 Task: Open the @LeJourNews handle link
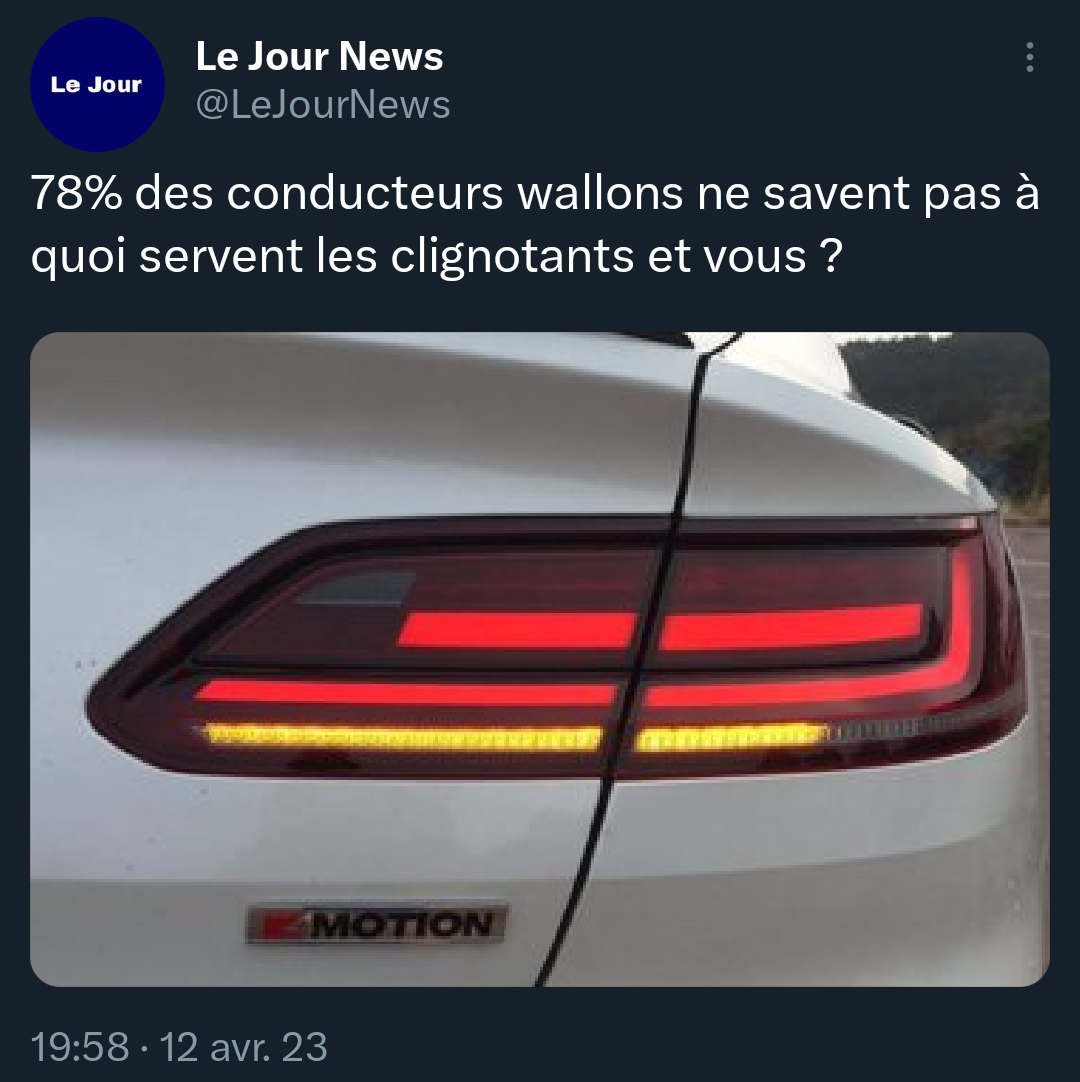coord(323,105)
